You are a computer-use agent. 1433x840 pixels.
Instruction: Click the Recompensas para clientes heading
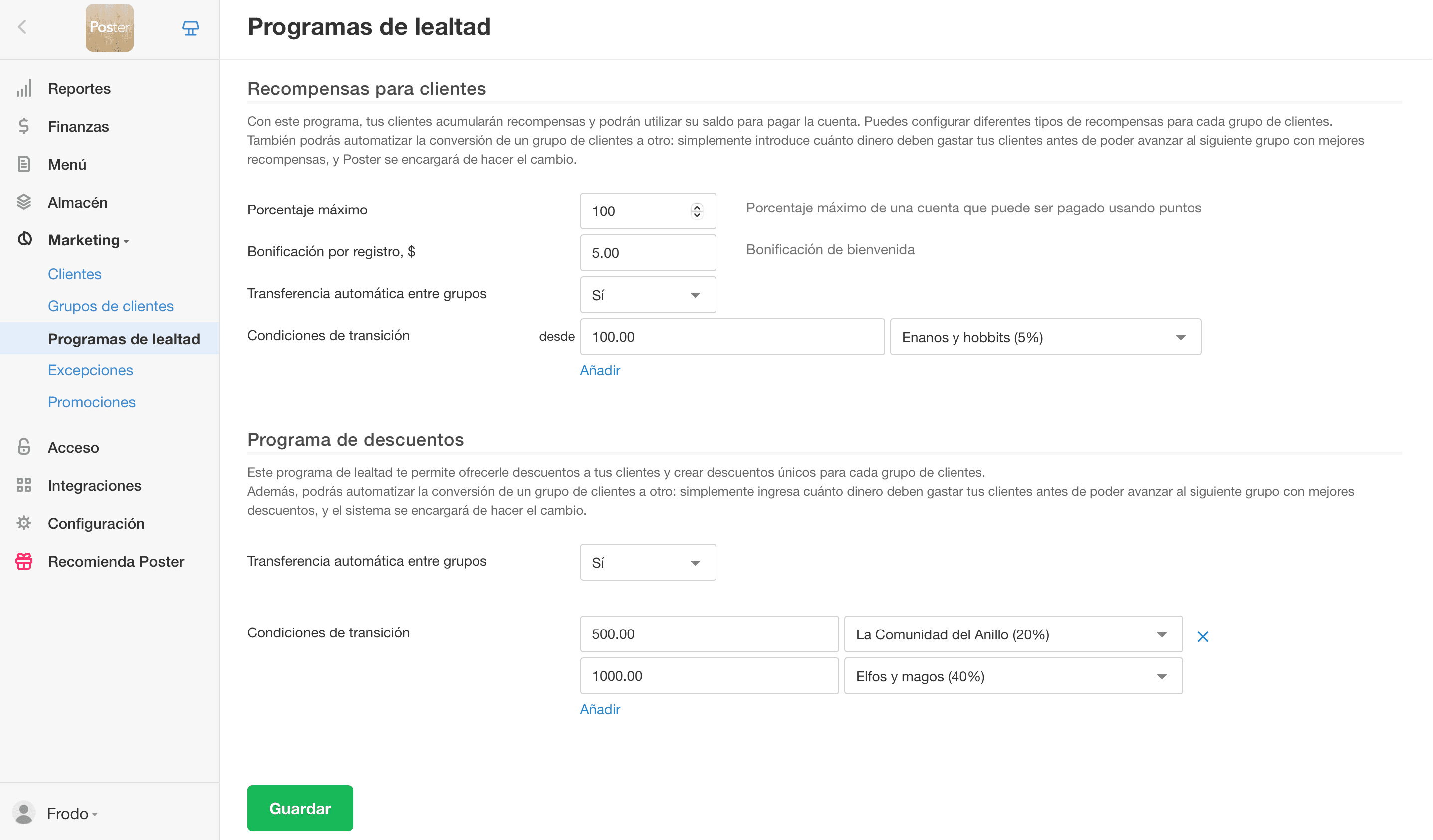[x=367, y=89]
